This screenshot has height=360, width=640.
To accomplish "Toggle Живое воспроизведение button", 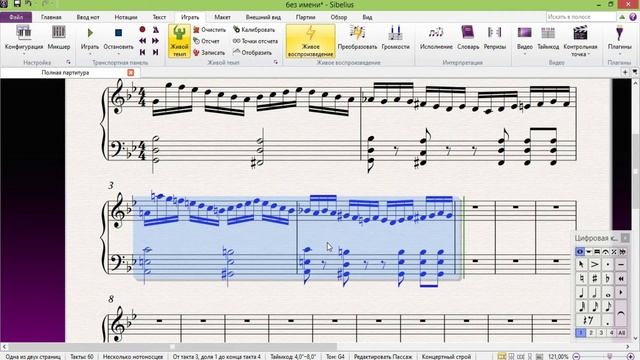I will click(x=311, y=41).
